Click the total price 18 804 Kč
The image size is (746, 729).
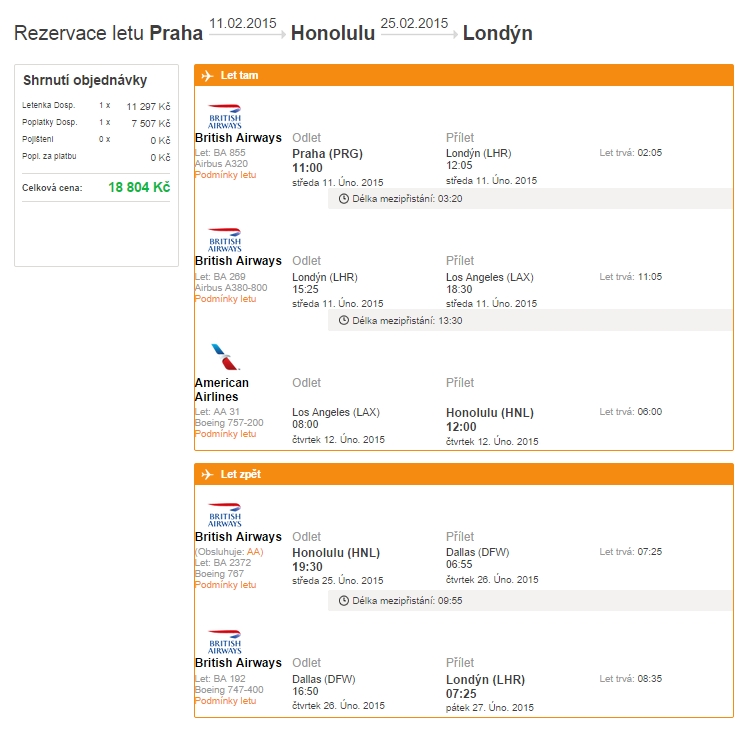138,188
